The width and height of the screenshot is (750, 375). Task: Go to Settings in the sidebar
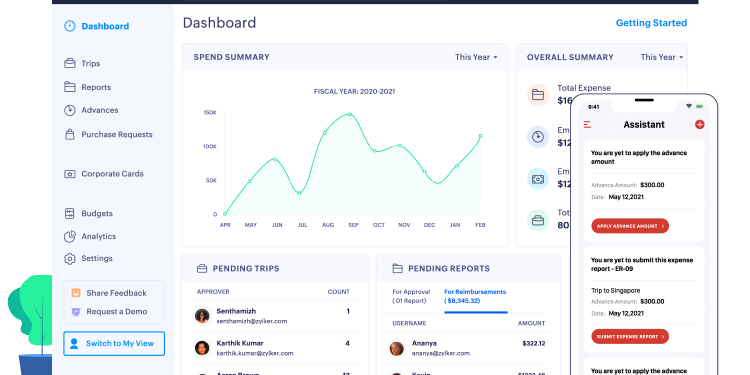[97, 258]
